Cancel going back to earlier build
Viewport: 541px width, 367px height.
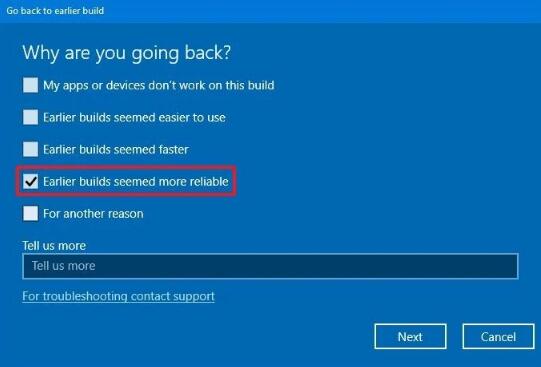pos(498,336)
